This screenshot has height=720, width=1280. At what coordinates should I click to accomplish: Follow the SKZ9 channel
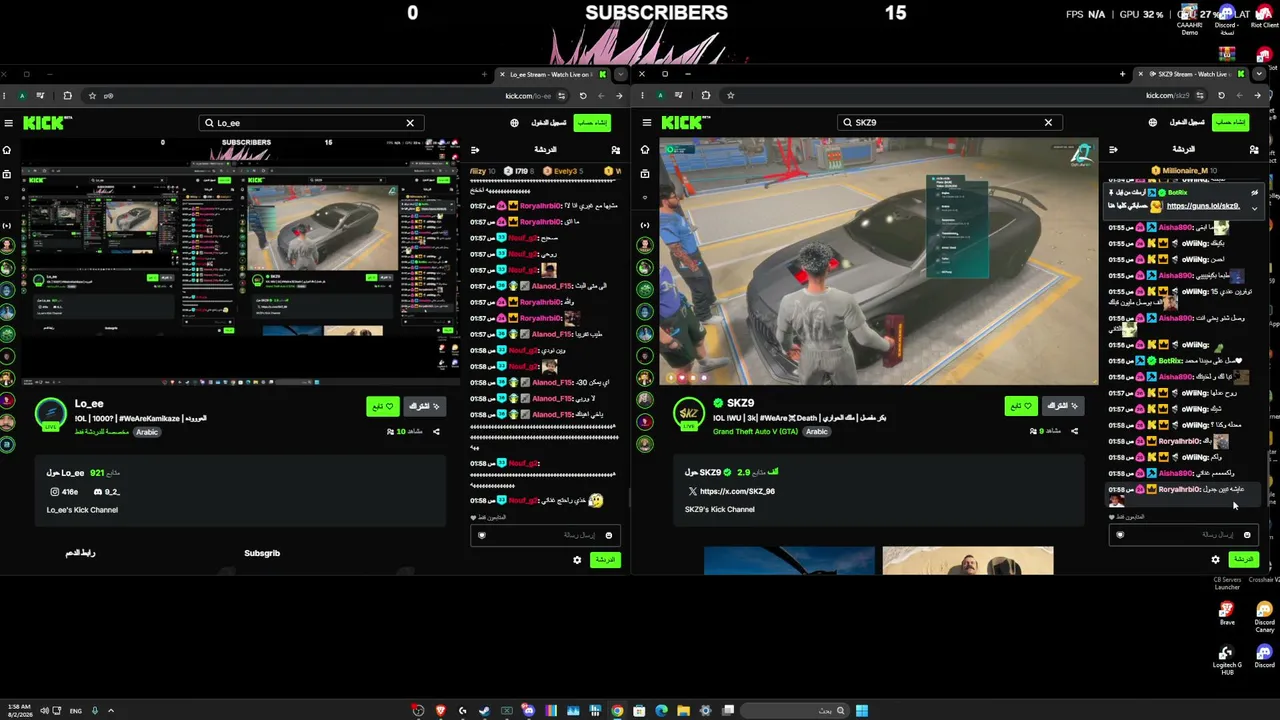(x=1021, y=406)
